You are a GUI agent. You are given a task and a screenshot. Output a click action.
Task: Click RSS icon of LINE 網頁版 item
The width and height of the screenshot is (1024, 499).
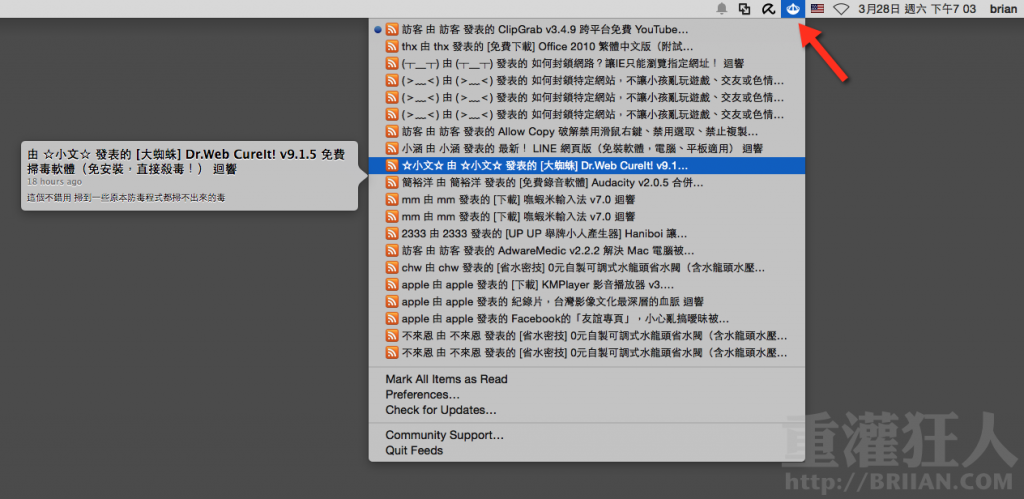tap(392, 148)
